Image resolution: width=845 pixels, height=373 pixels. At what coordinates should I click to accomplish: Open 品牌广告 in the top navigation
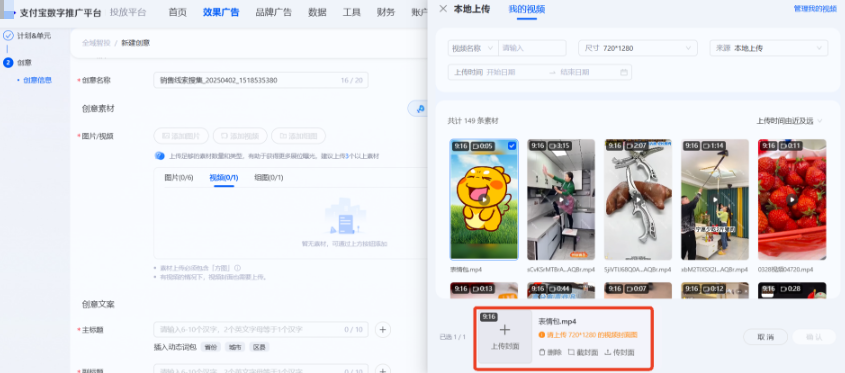click(x=273, y=12)
